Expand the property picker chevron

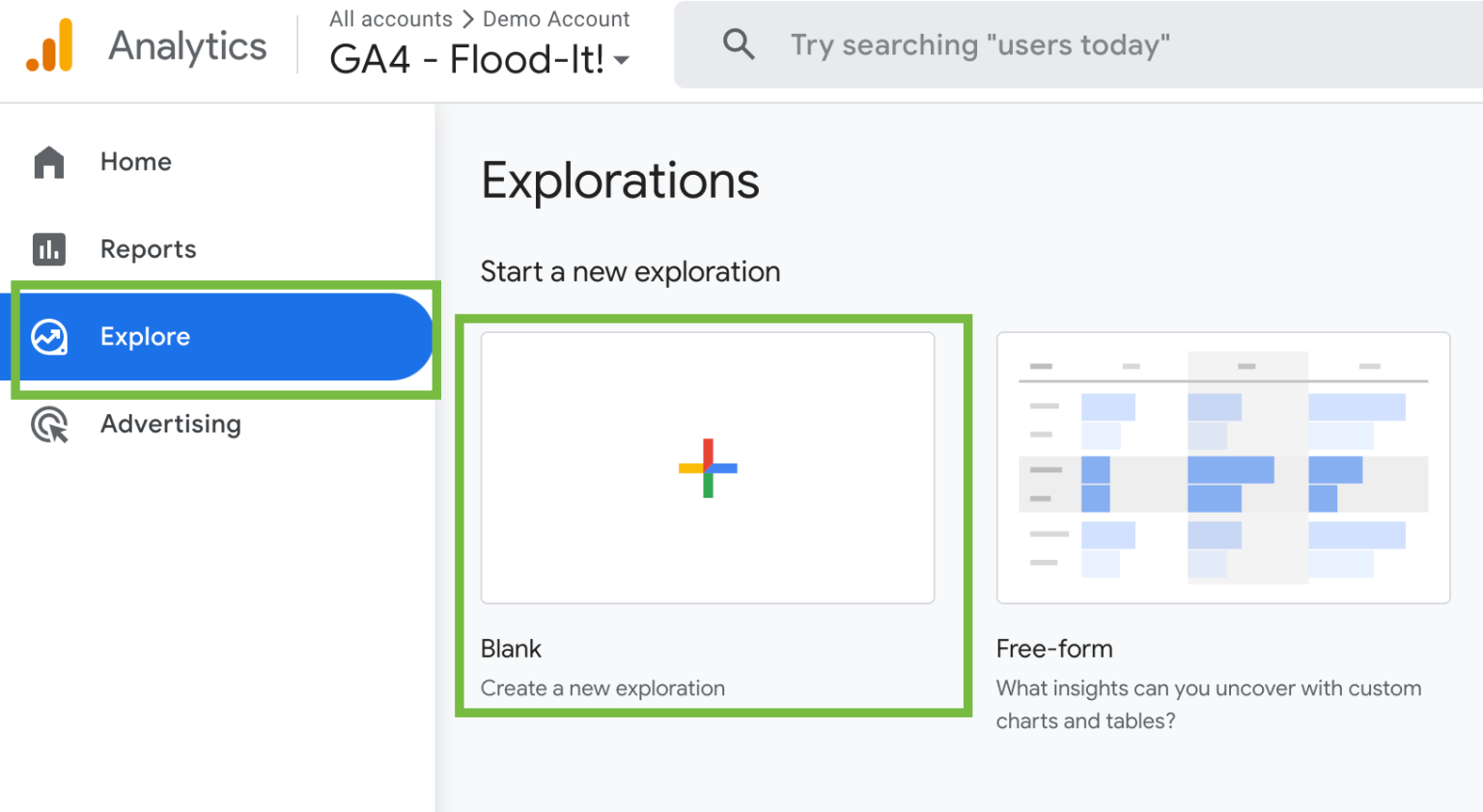pyautogui.click(x=623, y=61)
